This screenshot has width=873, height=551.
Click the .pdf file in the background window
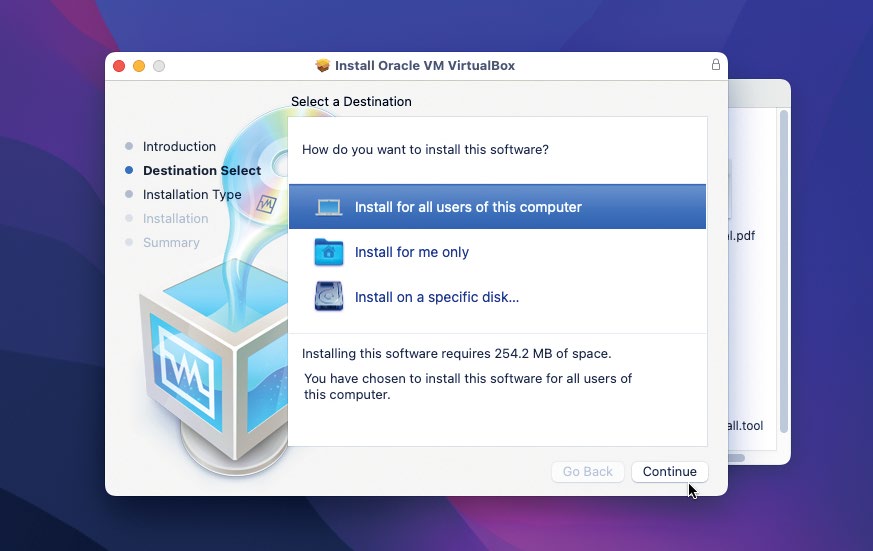[x=740, y=236]
